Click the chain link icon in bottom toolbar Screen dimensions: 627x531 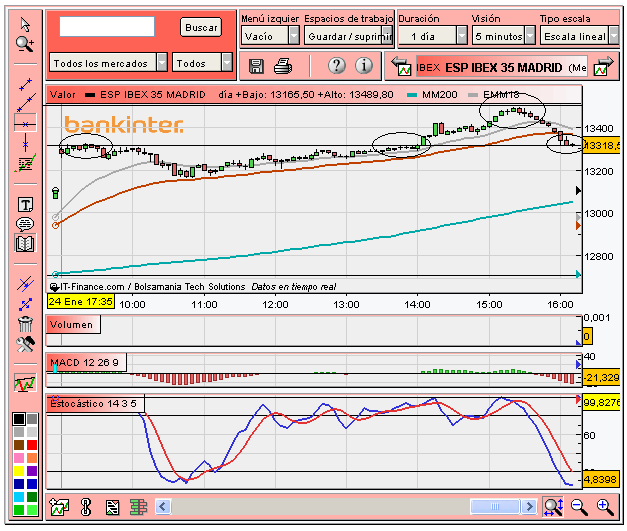pyautogui.click(x=86, y=507)
